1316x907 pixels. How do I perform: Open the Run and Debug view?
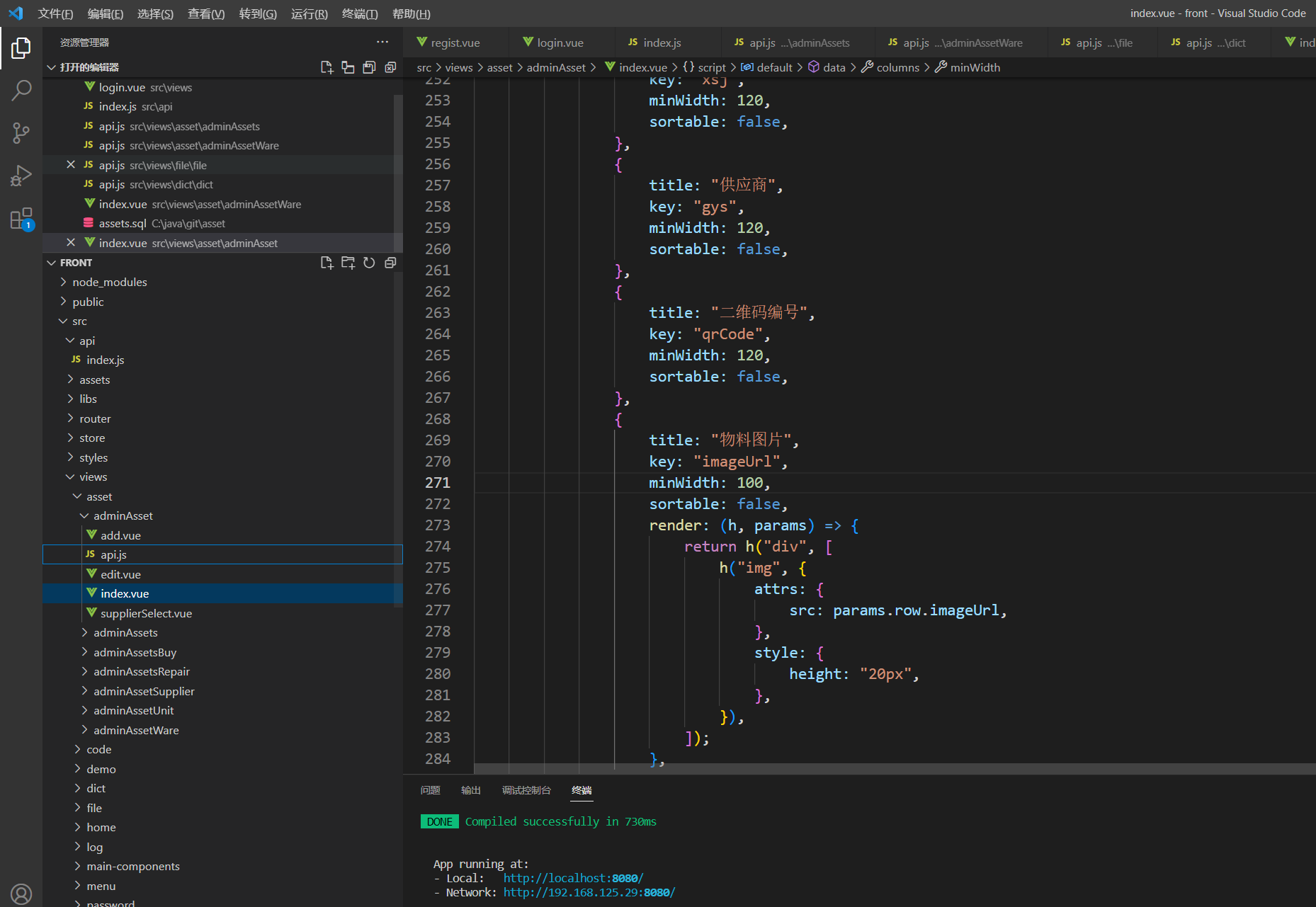tap(21, 175)
